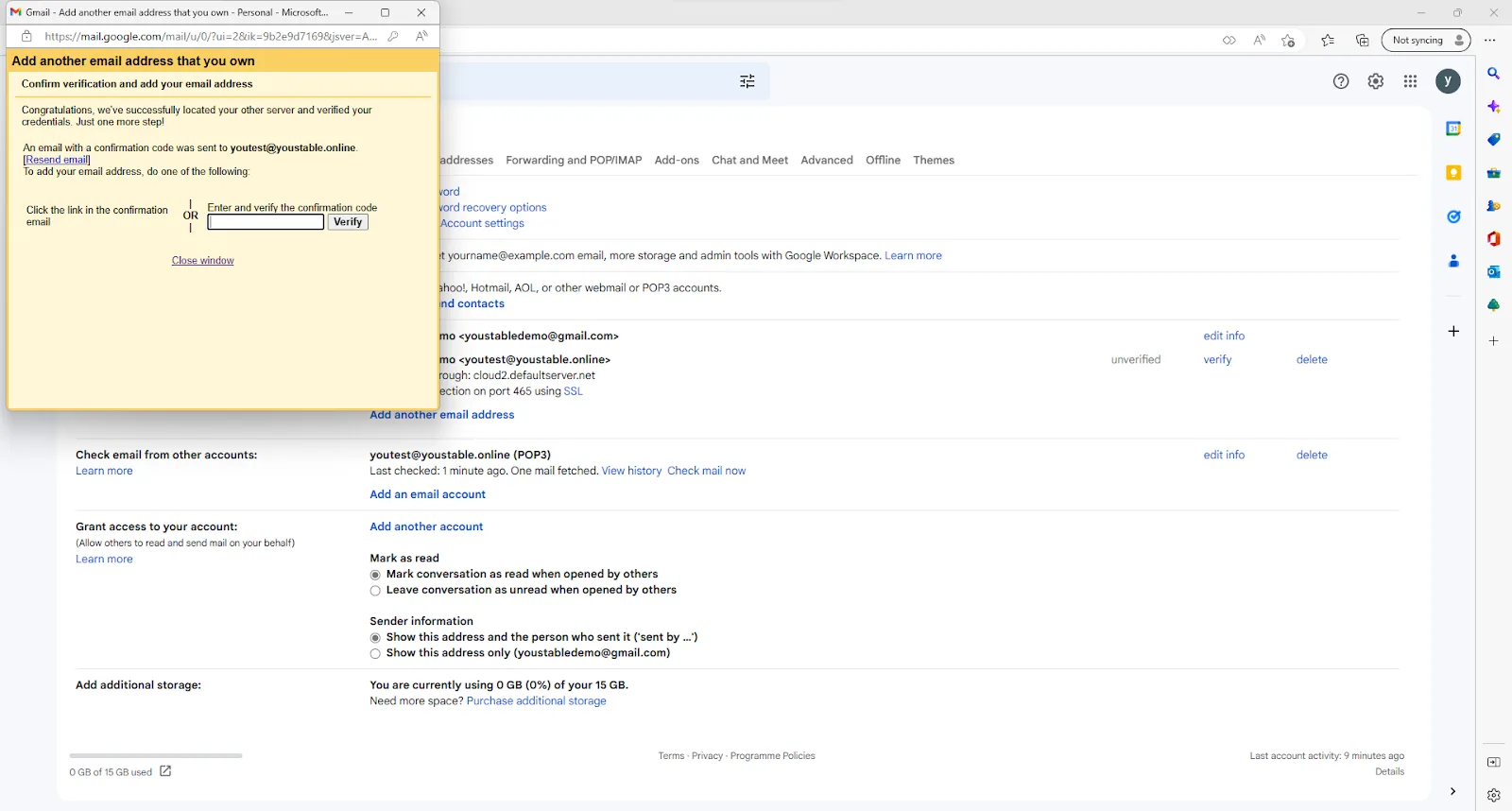The width and height of the screenshot is (1512, 811).
Task: Click the zoom icon in popup address bar
Action: point(393,36)
